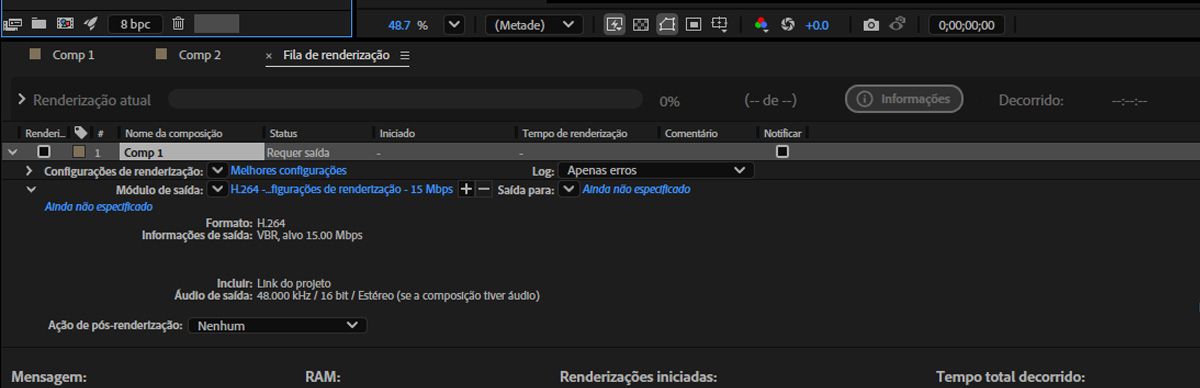Viewport: 1200px width, 388px height.
Task: Open Fila de renderização panel menu icon
Action: (x=405, y=56)
